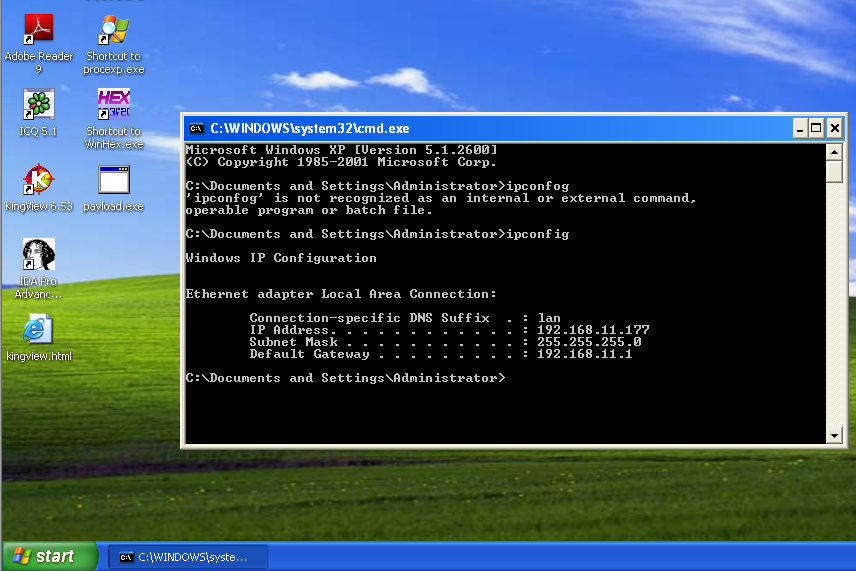Click the subnet mask 255.255.255.0 value
This screenshot has height=571, width=856.
coord(589,342)
